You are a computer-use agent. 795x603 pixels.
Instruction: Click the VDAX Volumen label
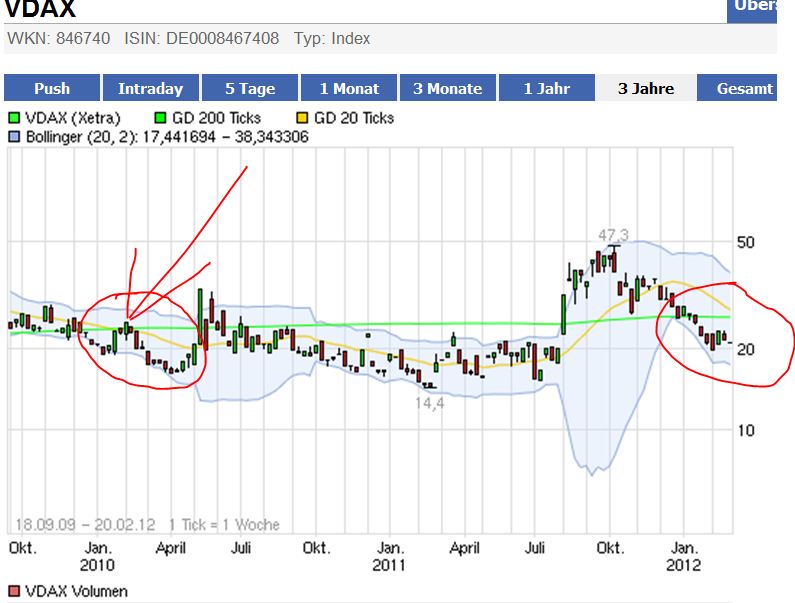pyautogui.click(x=77, y=591)
